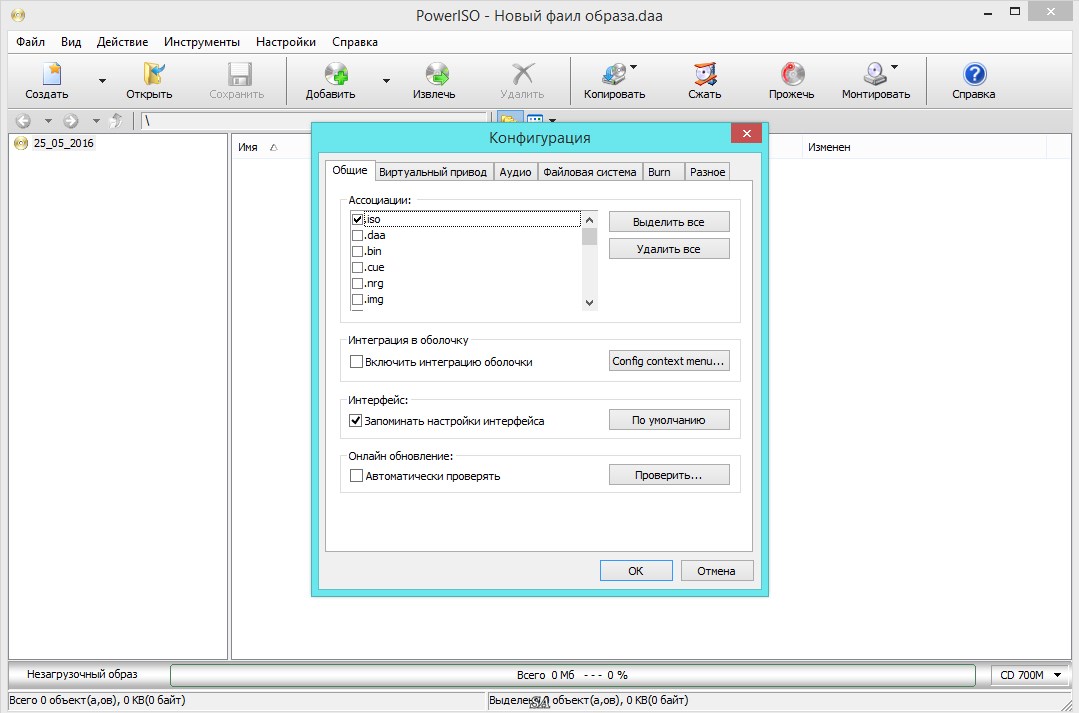1079x713 pixels.
Task: Click the Добавить (add files) toolbar icon
Action: 336,74
